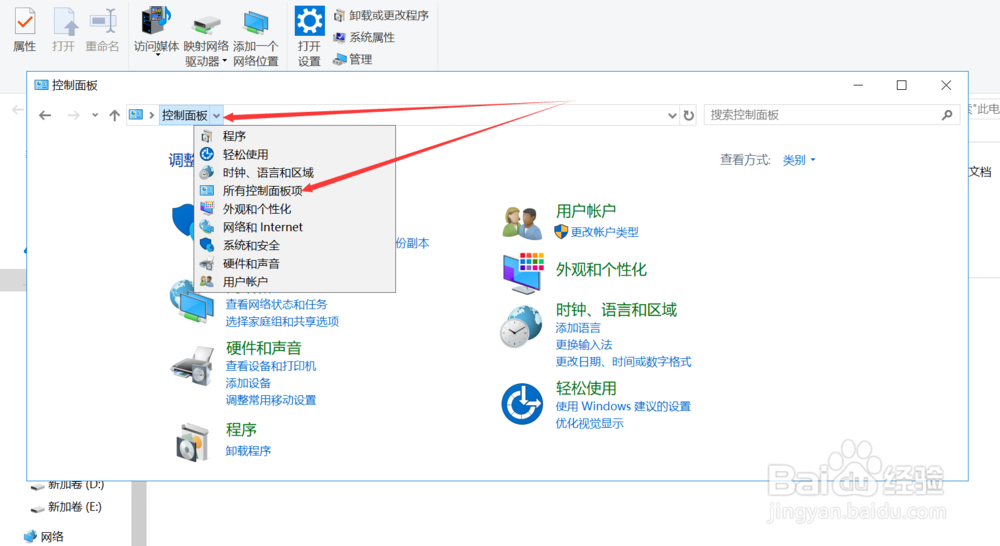The width and height of the screenshot is (1000, 546).
Task: Click the Ease of Access blue circular icon
Action: [522, 404]
